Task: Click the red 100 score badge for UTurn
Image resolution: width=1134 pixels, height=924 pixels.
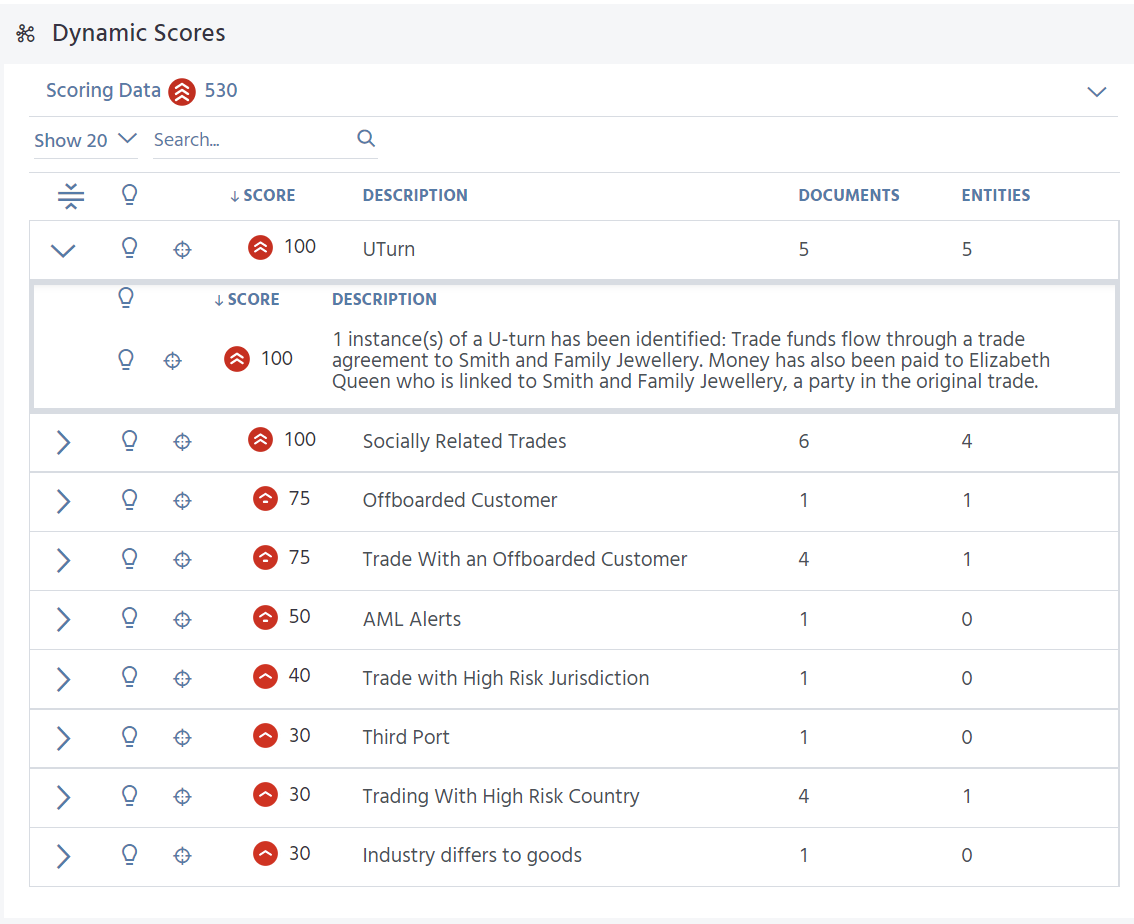Action: point(262,247)
